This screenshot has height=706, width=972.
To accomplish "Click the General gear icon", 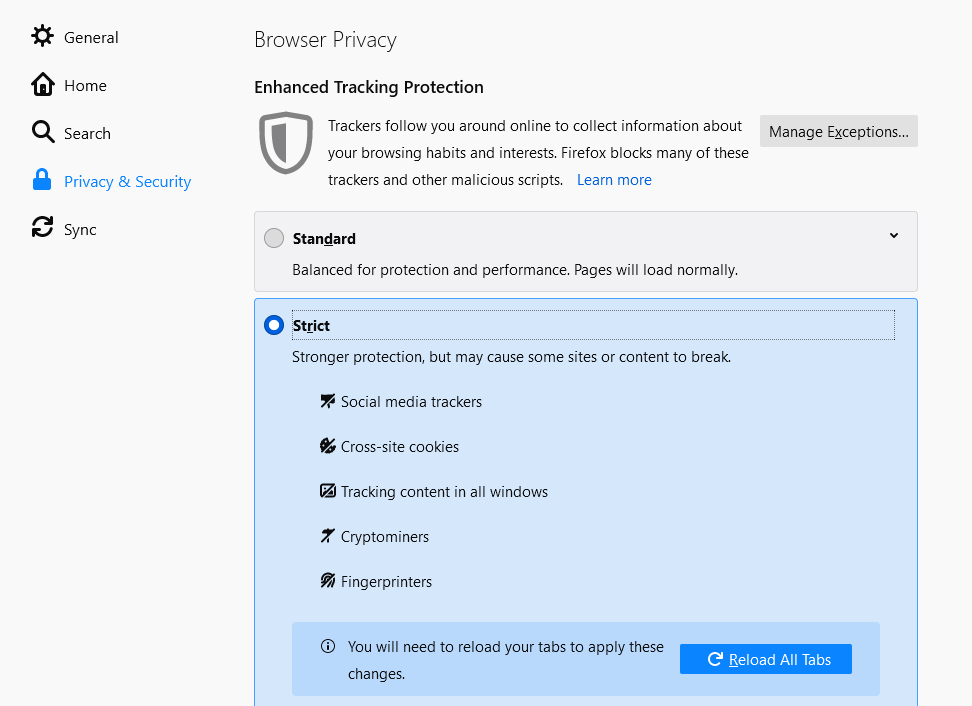I will click(42, 37).
